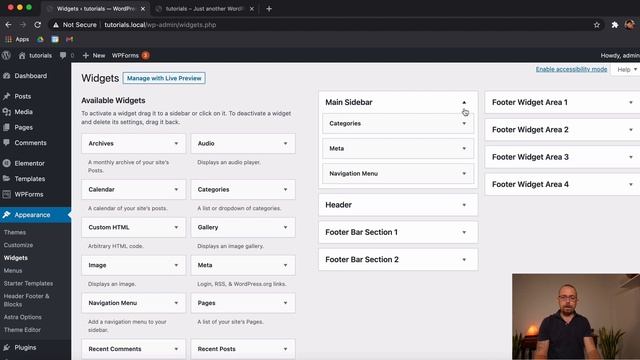Click the WordPress logo in admin bar
Screen dimensions: 640x360
click(6, 56)
